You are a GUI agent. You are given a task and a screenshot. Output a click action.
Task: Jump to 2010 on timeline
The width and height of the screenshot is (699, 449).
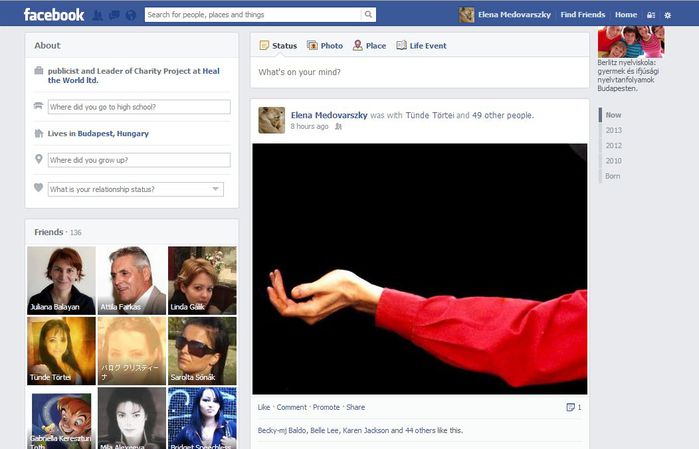[613, 161]
